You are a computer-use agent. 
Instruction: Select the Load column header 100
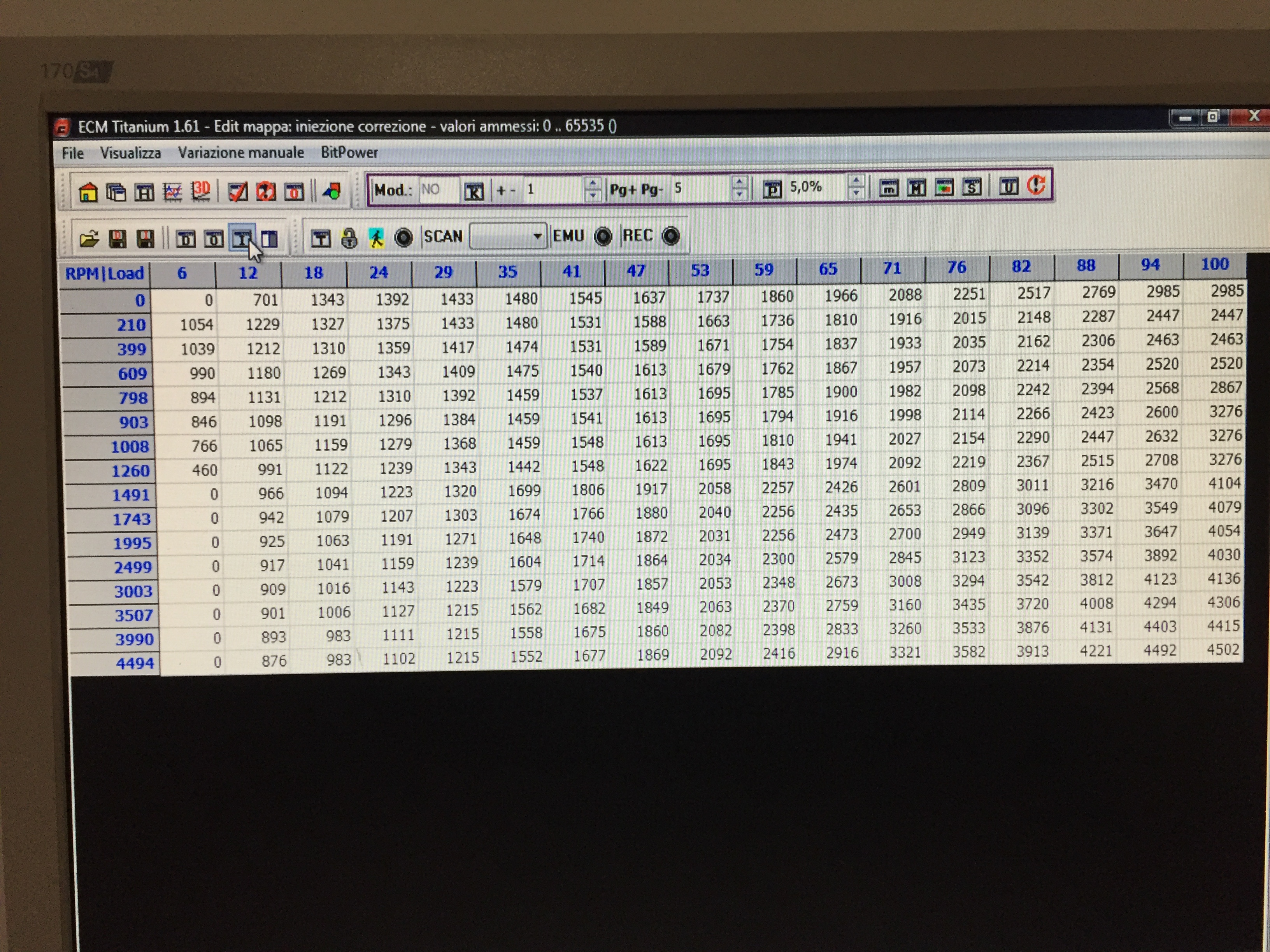point(1214,264)
